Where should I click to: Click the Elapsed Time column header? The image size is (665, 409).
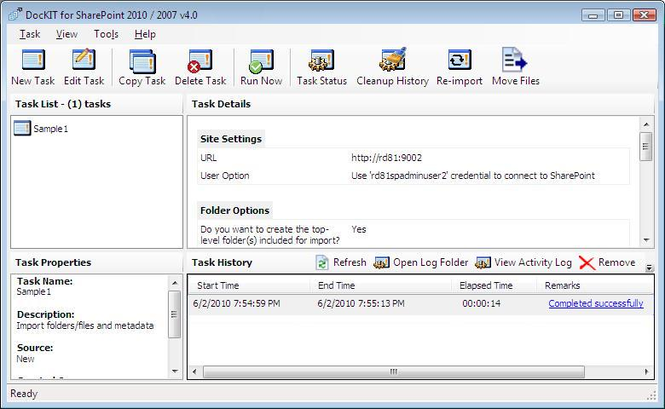[494, 286]
